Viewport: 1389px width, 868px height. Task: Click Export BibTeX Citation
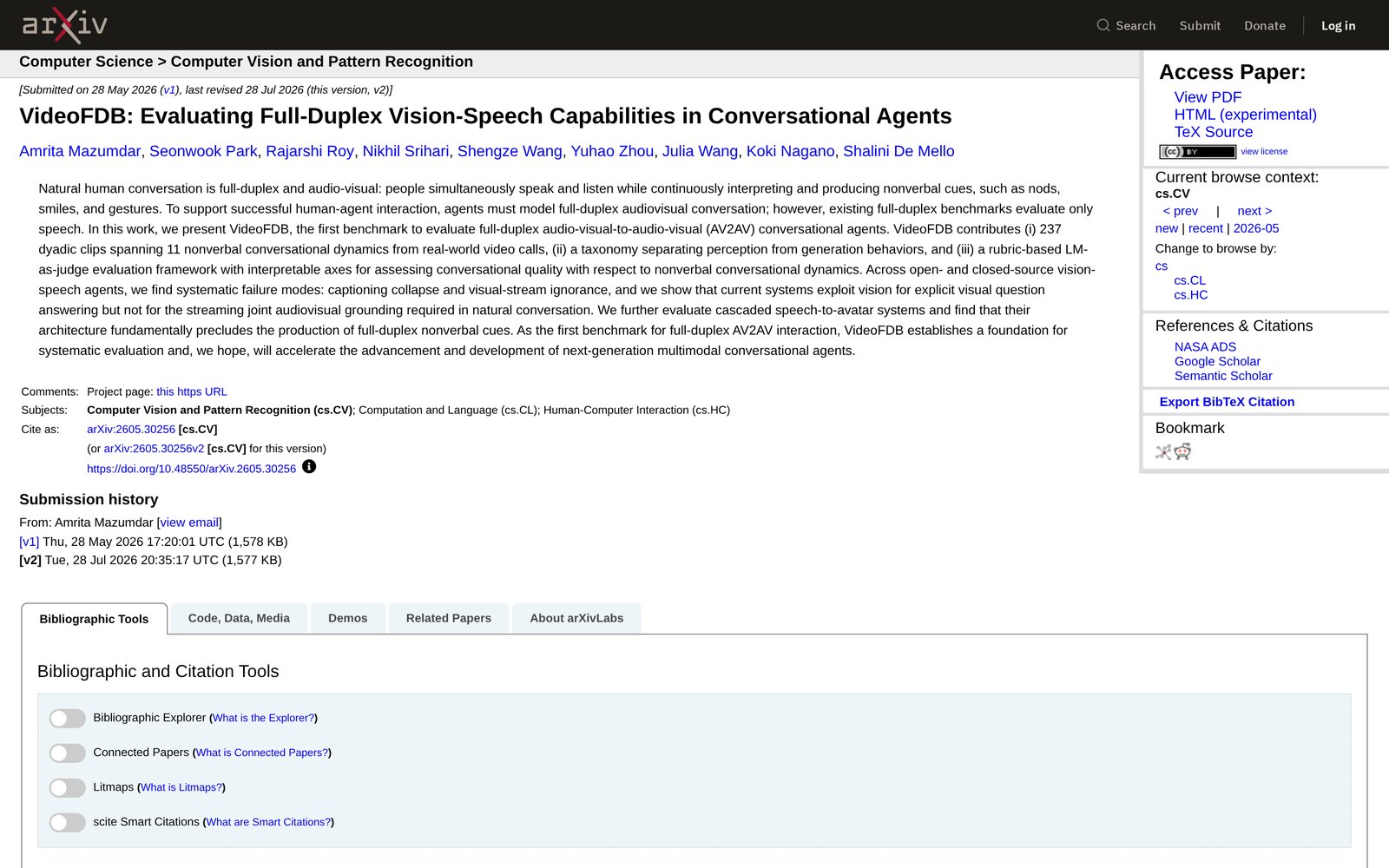tap(1227, 402)
